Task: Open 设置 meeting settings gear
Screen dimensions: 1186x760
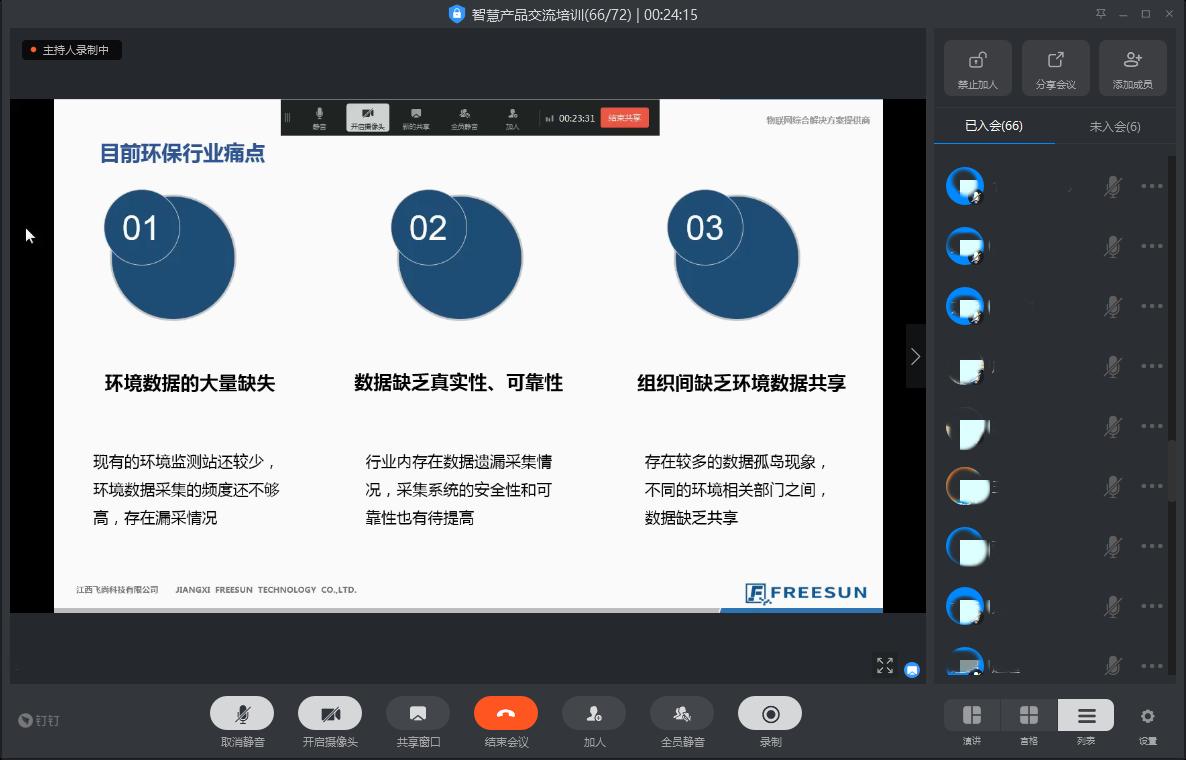Action: point(1148,716)
